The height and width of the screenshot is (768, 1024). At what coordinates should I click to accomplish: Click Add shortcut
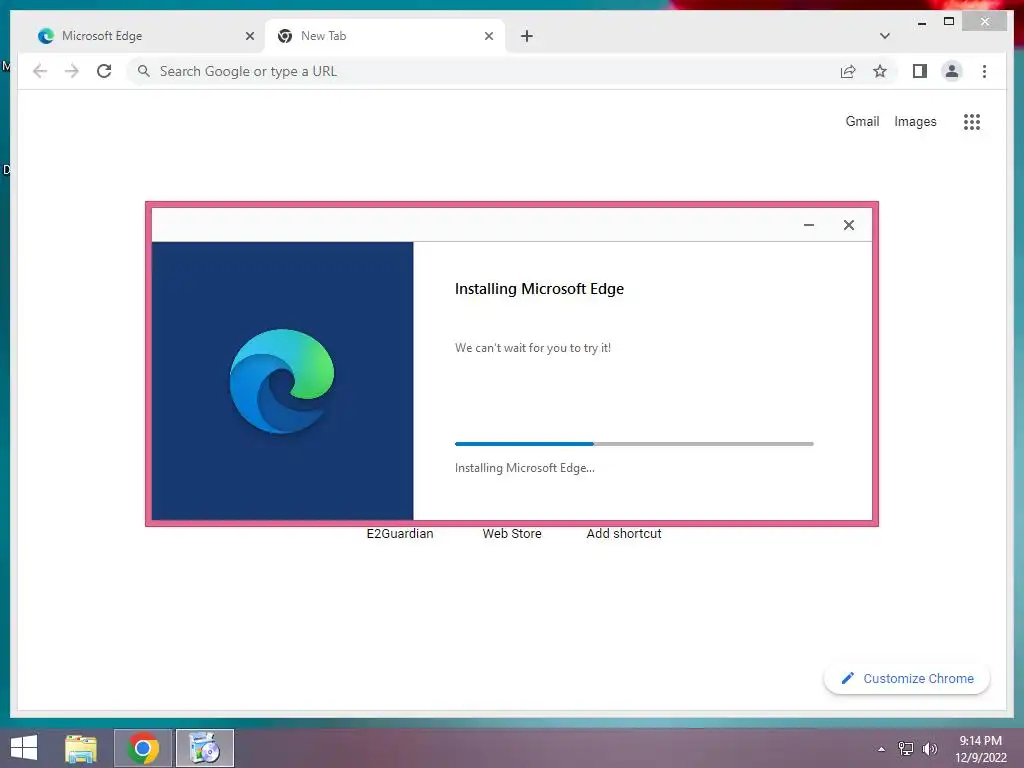click(x=624, y=534)
